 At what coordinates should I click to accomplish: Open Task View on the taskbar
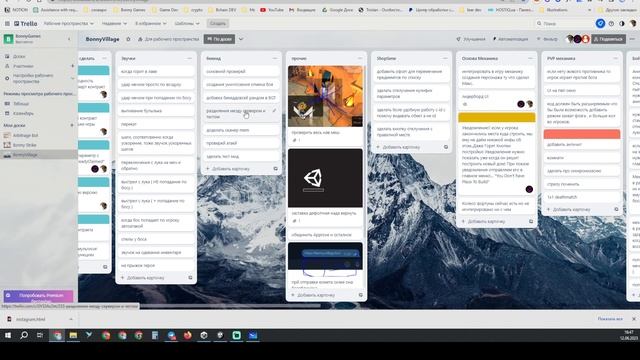(x=40, y=336)
